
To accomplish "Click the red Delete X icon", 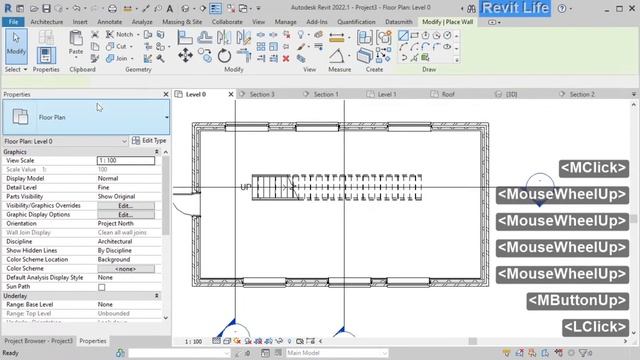I will 286,58.
